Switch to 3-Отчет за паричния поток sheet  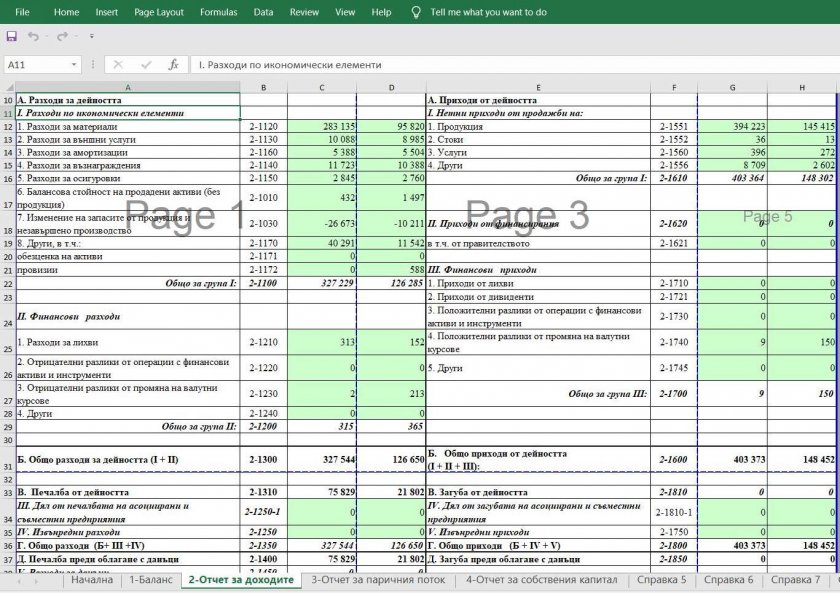point(377,580)
